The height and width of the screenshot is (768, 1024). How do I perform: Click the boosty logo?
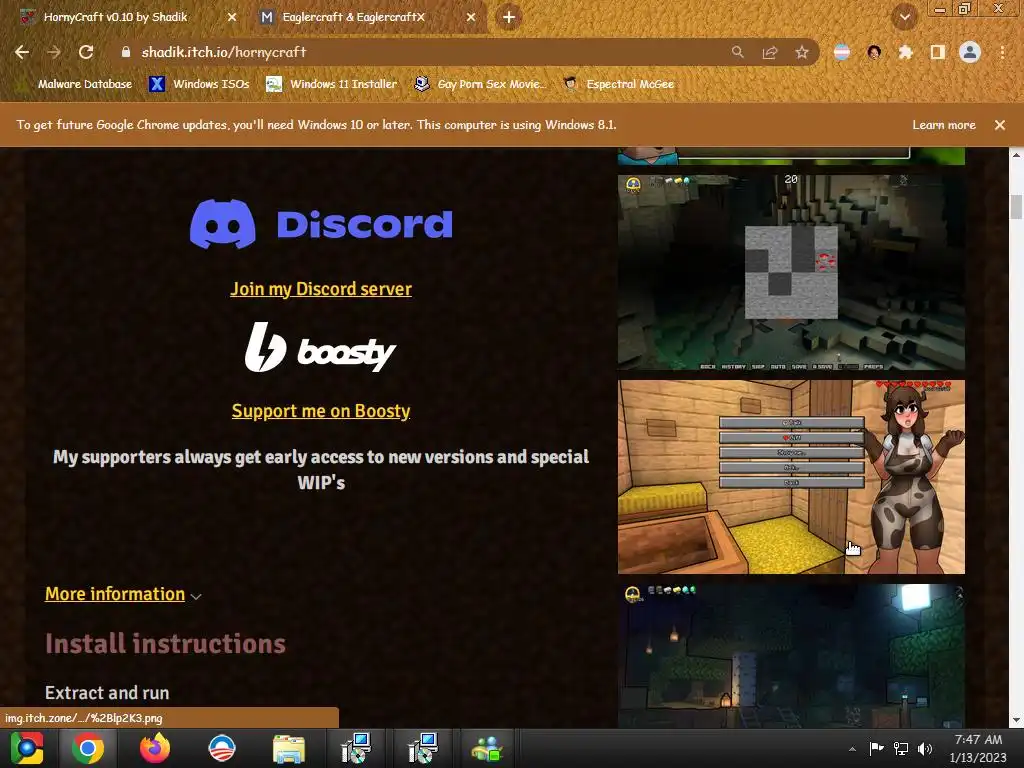coord(321,347)
